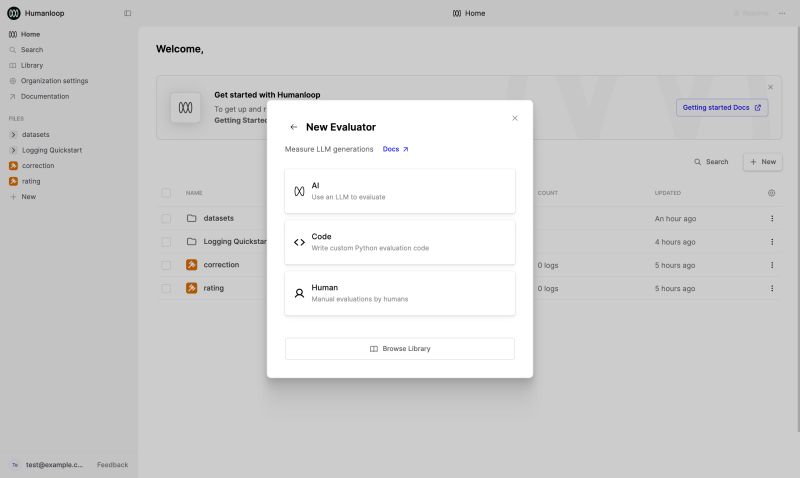Open table column settings gear icon

771,193
